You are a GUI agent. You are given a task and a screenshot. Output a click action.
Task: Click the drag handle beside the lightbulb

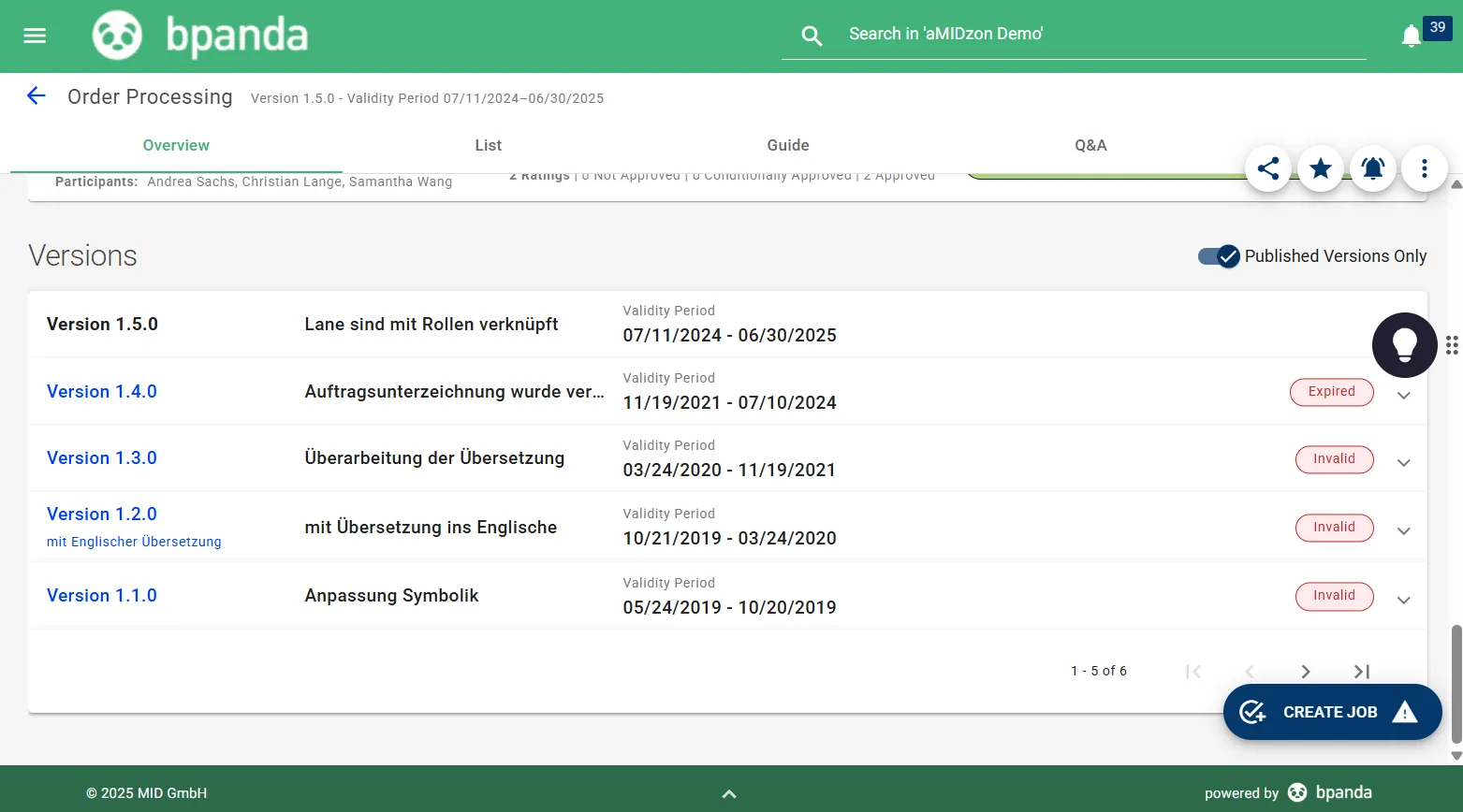1452,345
